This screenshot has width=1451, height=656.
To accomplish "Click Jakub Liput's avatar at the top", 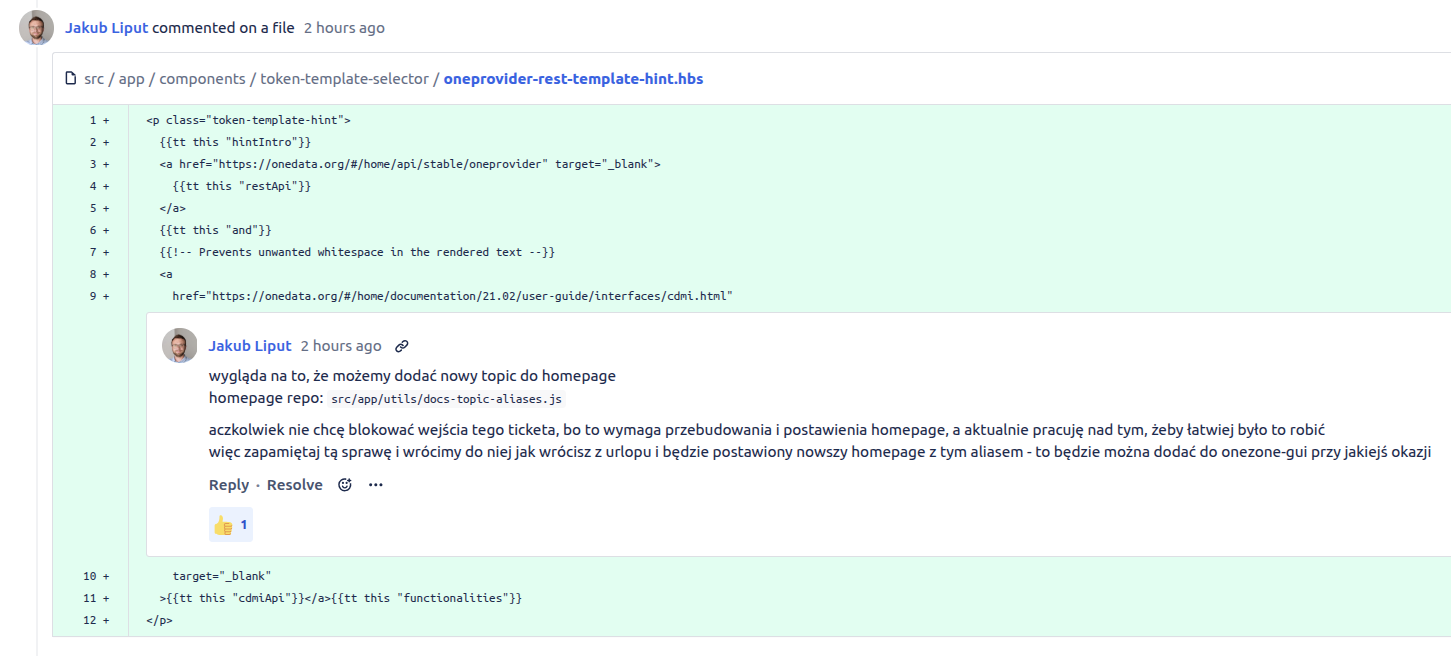I will tap(37, 28).
